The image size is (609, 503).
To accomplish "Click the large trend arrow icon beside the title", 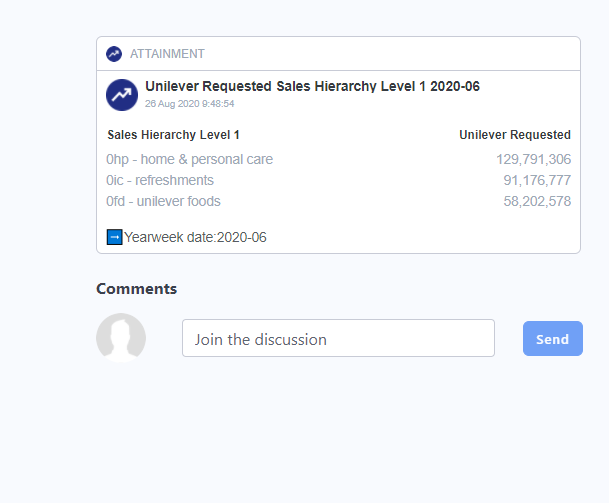I will 122,95.
